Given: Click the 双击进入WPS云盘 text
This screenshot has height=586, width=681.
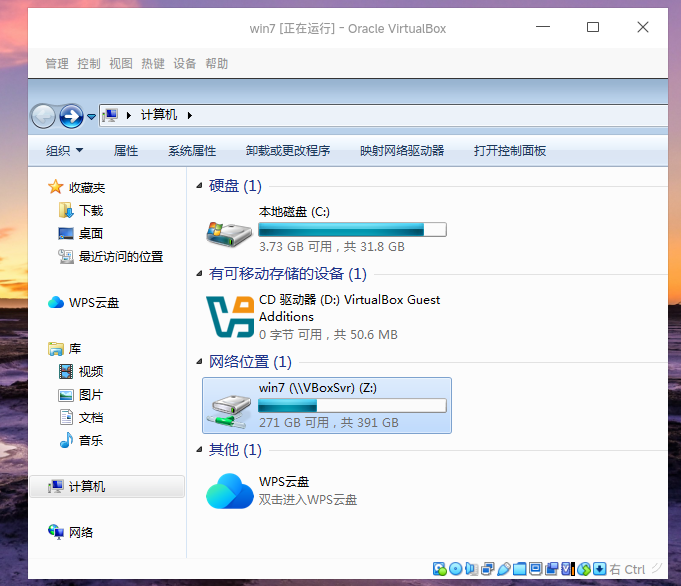Looking at the screenshot, I should click(308, 500).
